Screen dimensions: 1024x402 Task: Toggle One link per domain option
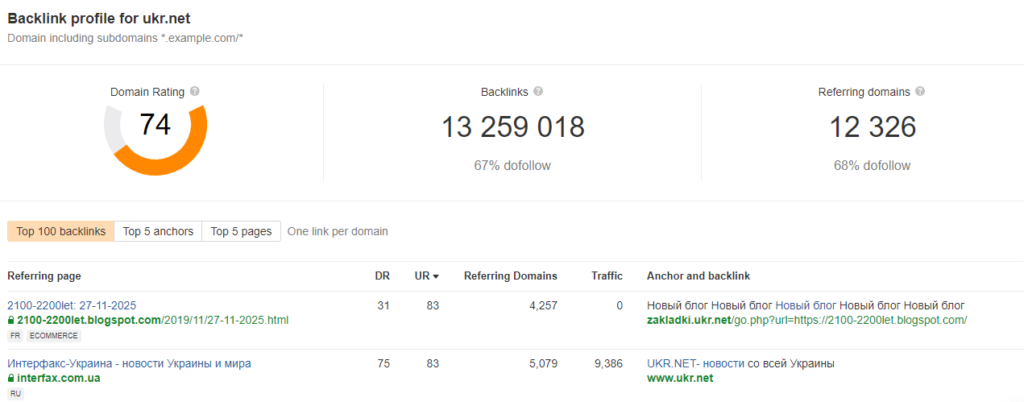pos(337,231)
